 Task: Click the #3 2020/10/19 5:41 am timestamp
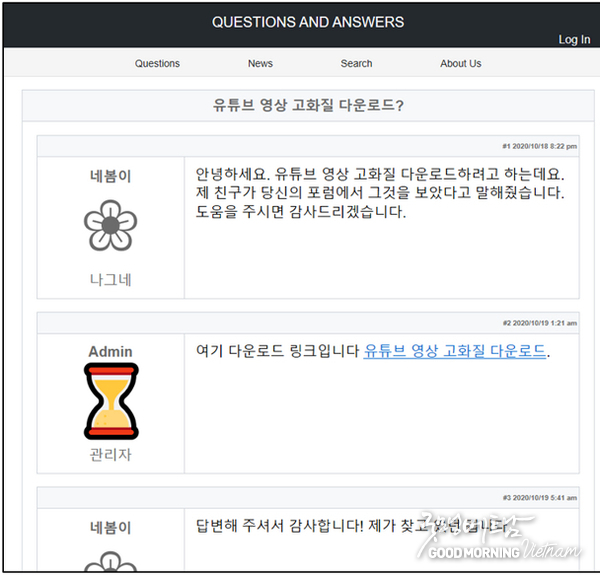point(540,498)
